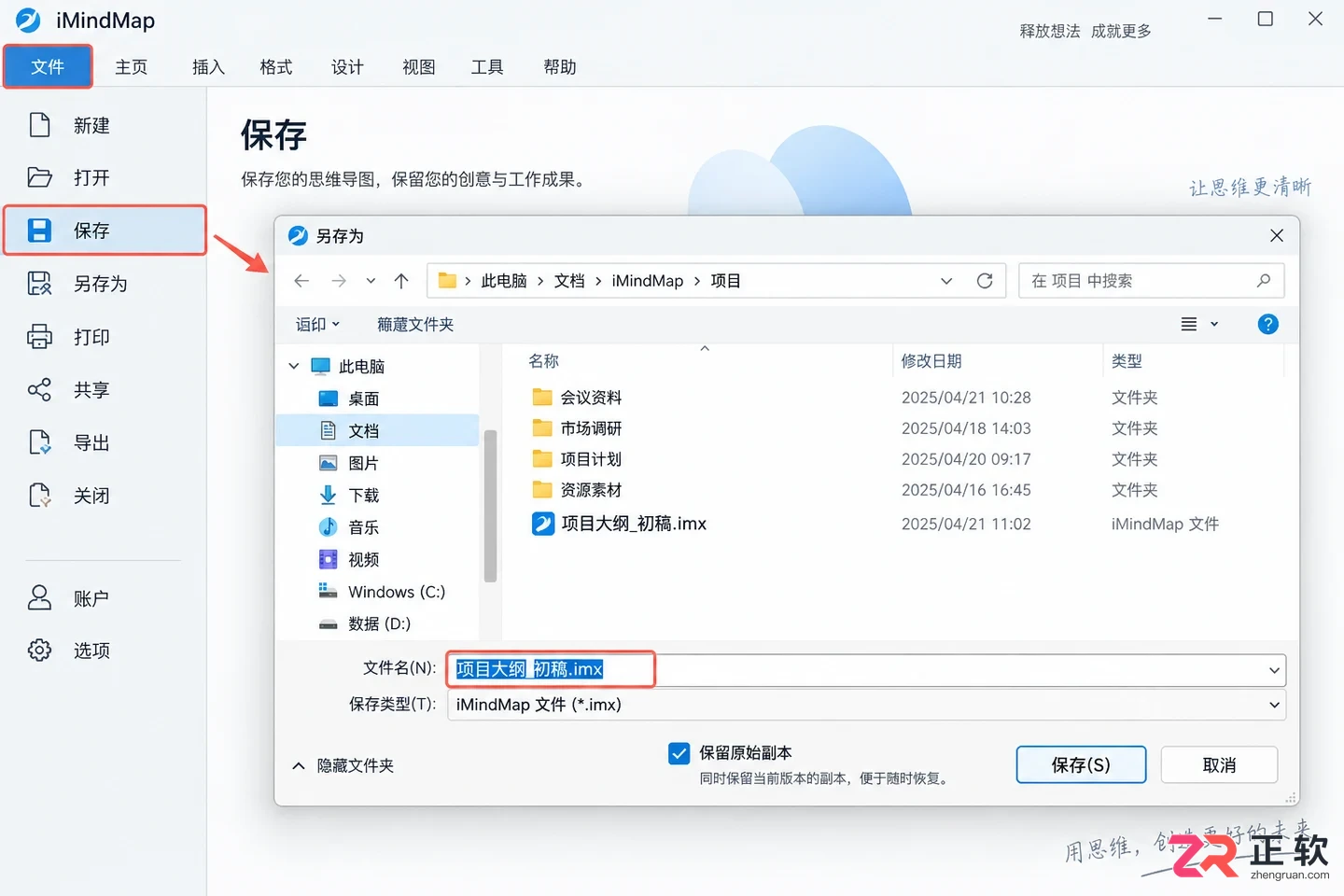Close the 另存为 dialog
Screen dimensions: 1344x896
[x=1277, y=235]
